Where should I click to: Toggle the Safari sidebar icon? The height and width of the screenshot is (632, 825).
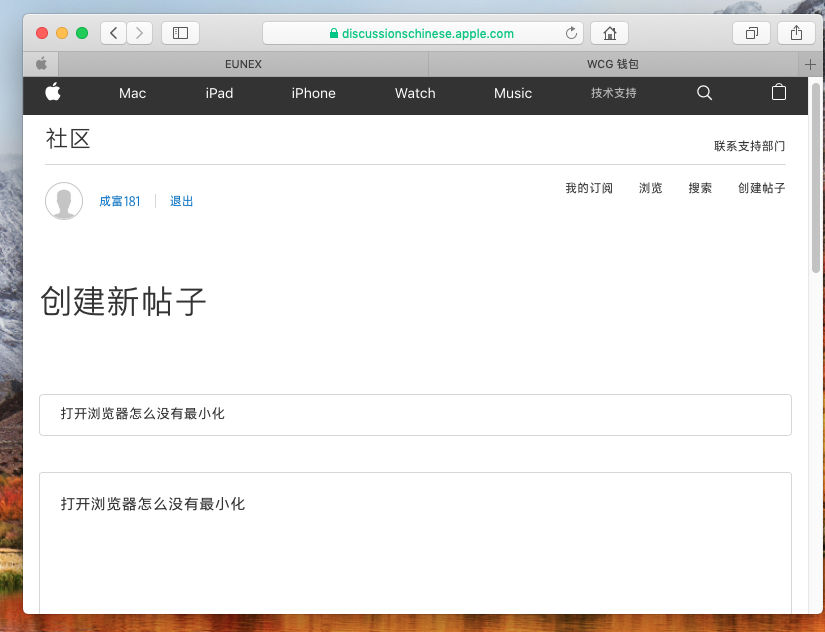click(180, 33)
